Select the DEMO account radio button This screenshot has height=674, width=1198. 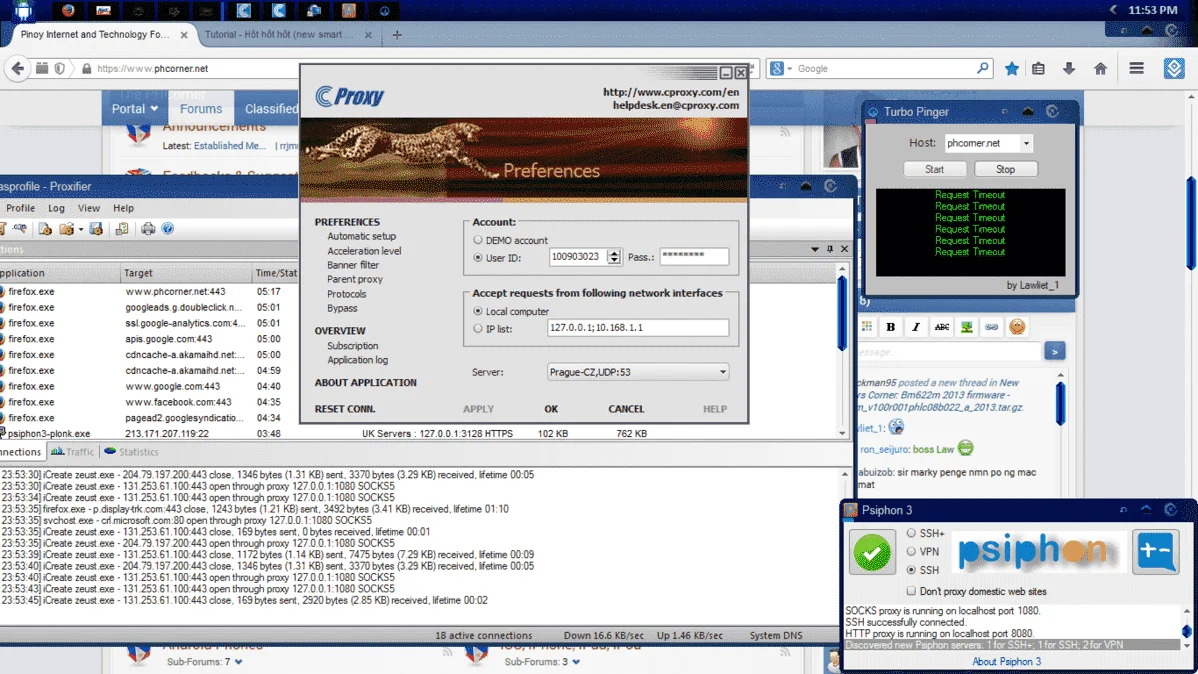(478, 240)
